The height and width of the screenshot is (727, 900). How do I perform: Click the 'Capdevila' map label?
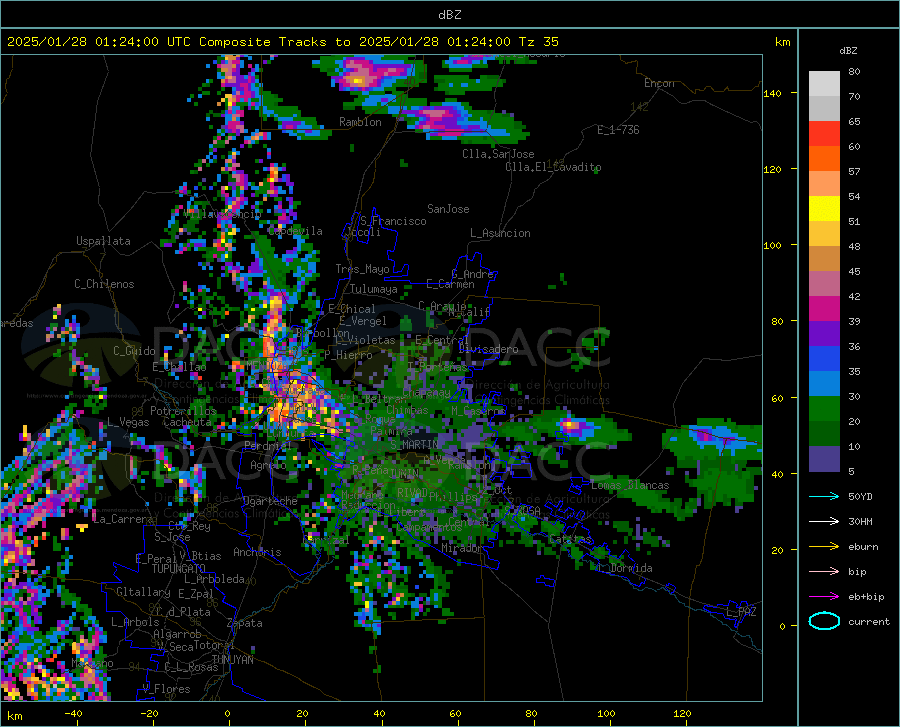pyautogui.click(x=295, y=231)
